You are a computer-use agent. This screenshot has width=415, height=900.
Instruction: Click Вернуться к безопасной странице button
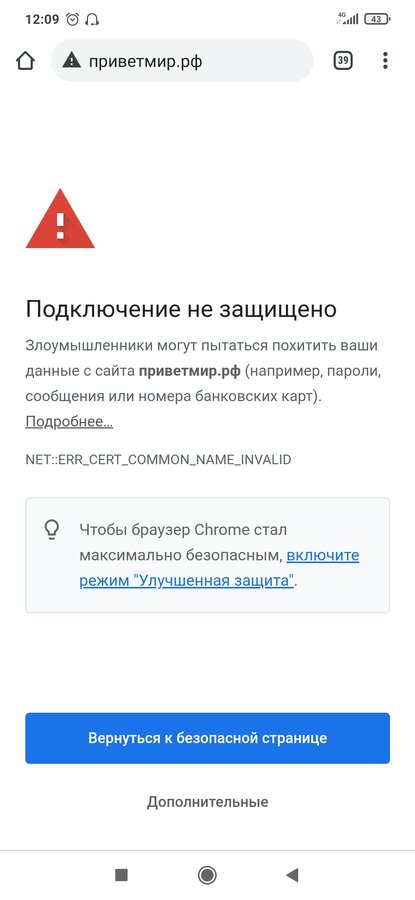[x=207, y=738]
